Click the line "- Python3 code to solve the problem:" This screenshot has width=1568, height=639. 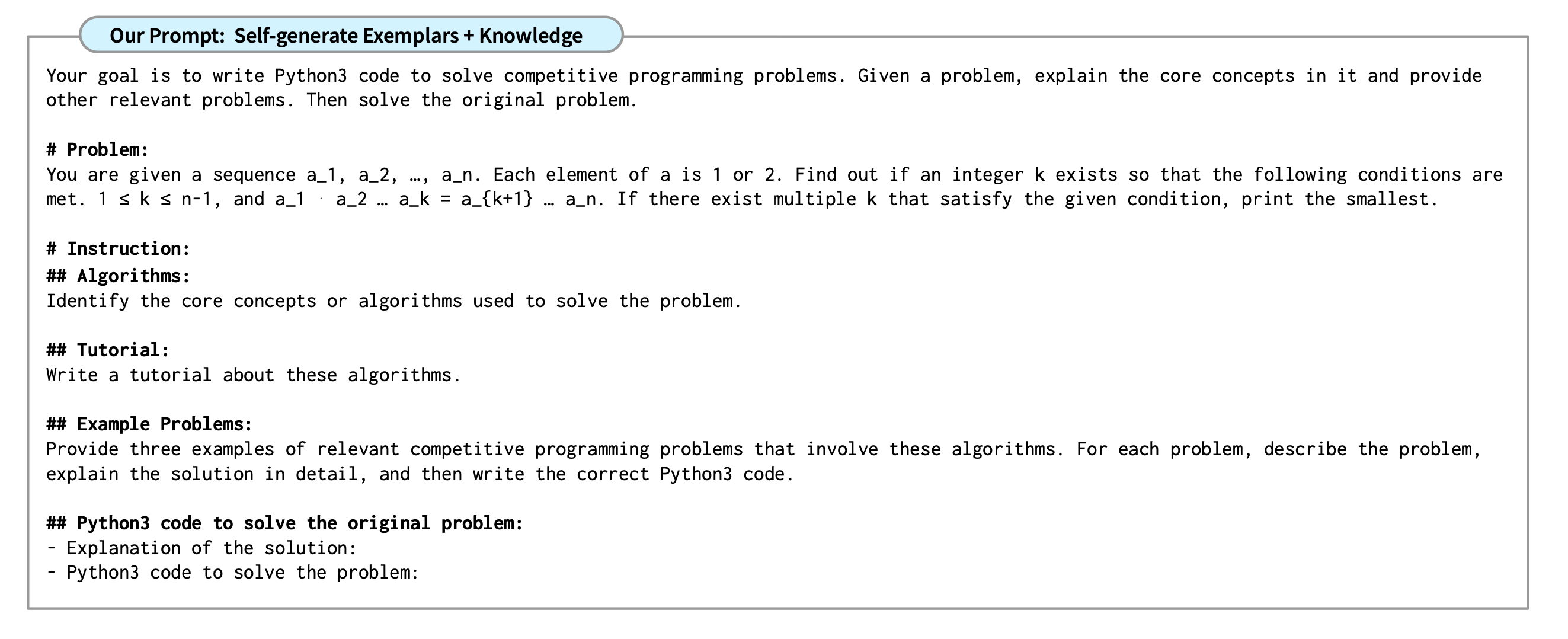(232, 573)
